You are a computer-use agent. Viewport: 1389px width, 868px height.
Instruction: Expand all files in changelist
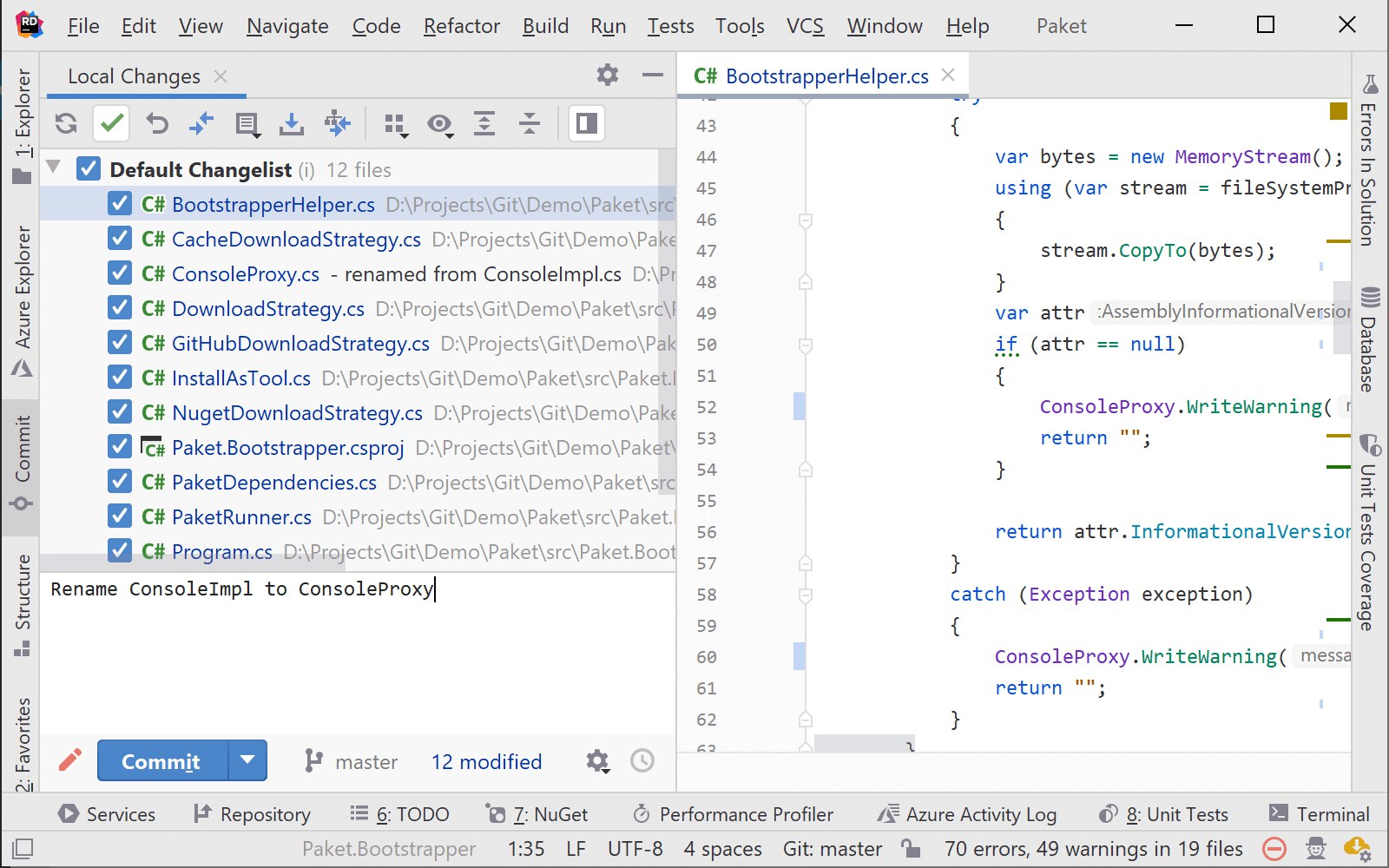coord(484,124)
